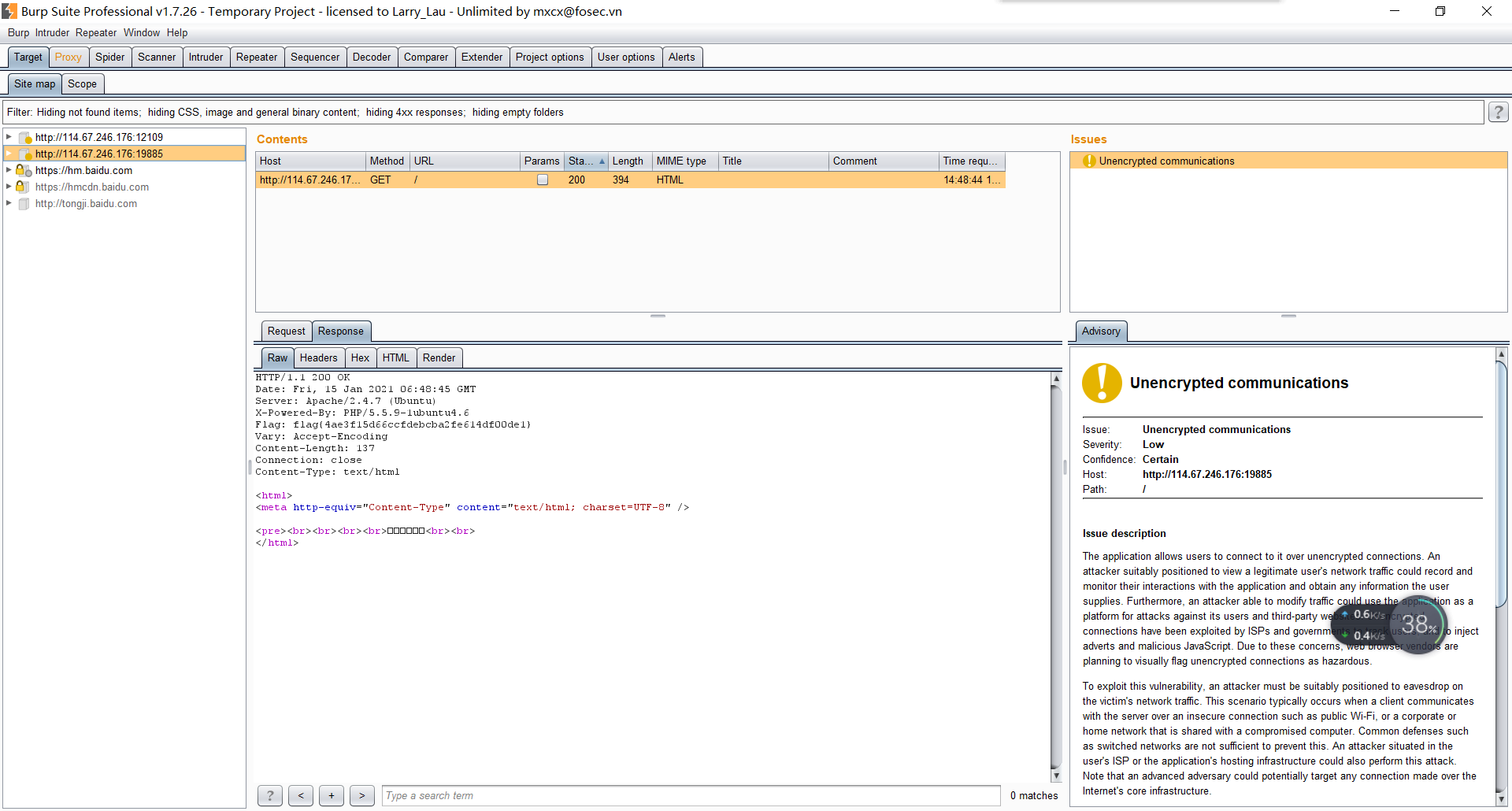Click the filter bar settings text
This screenshot has height=811, width=1512.
[x=285, y=113]
